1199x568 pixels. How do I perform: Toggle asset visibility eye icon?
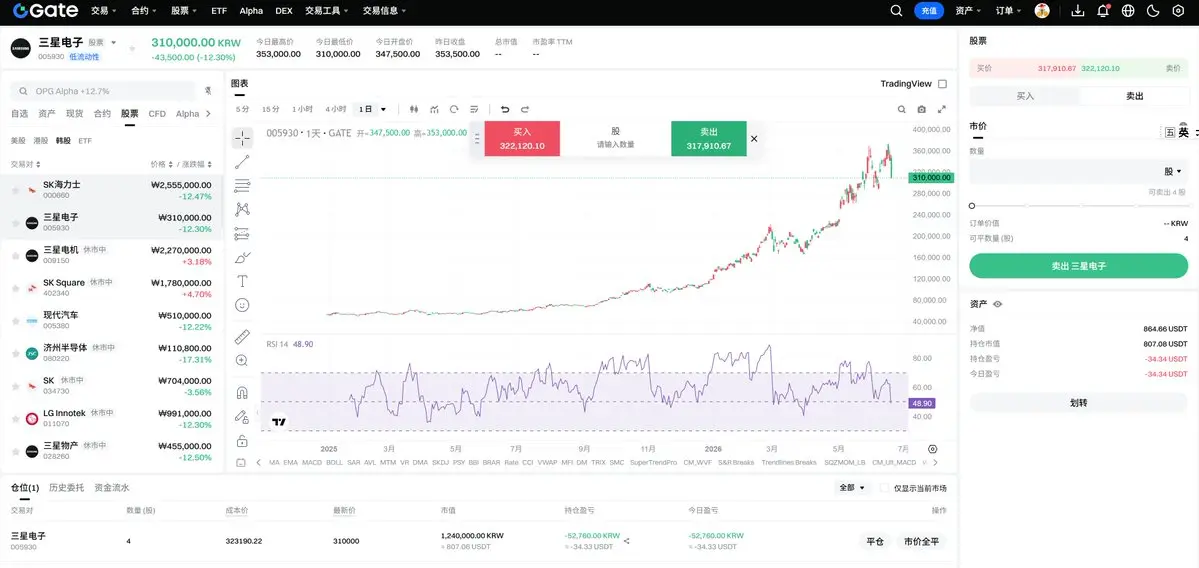[997, 304]
